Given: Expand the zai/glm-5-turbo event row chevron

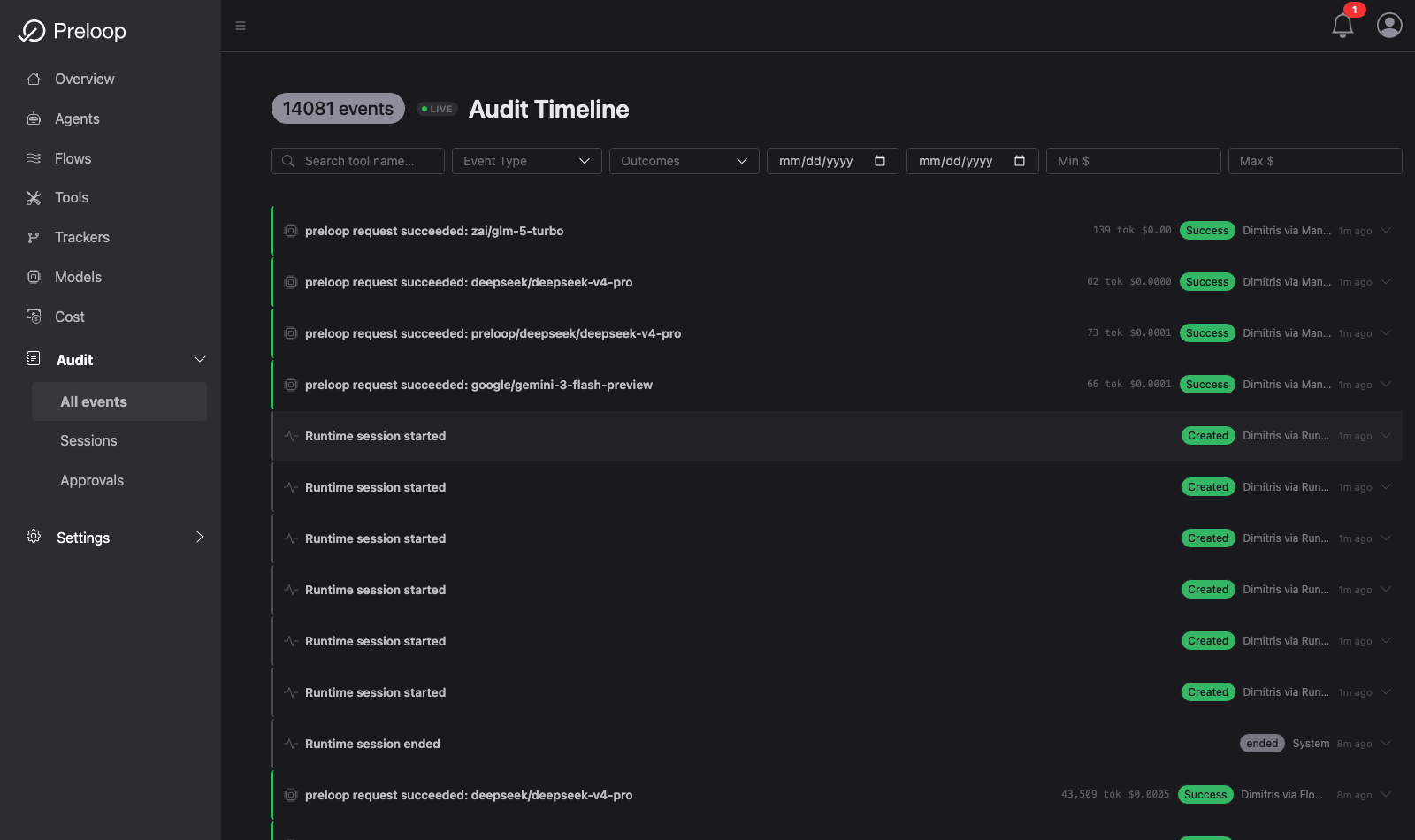Looking at the screenshot, I should 1386,231.
